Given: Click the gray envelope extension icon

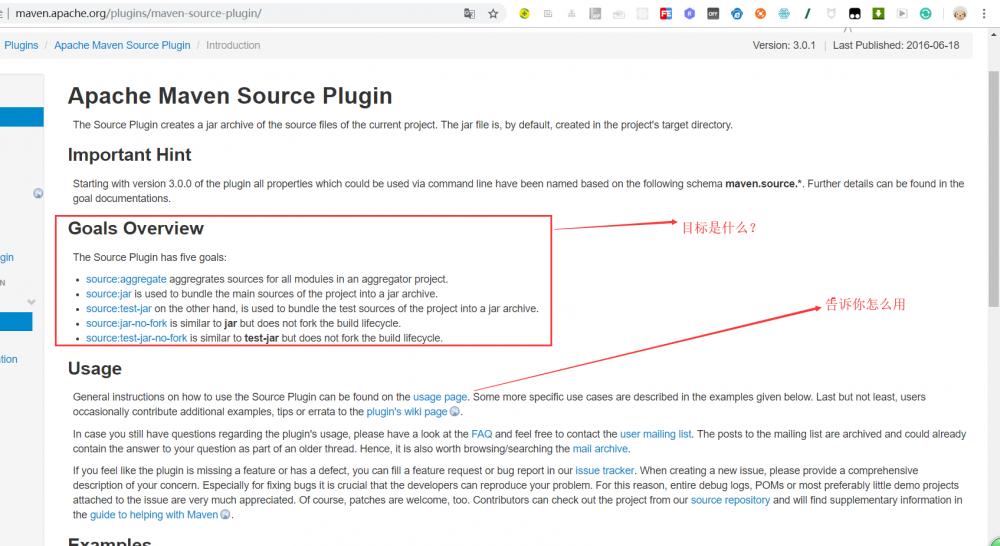Looking at the screenshot, I should pos(619,13).
